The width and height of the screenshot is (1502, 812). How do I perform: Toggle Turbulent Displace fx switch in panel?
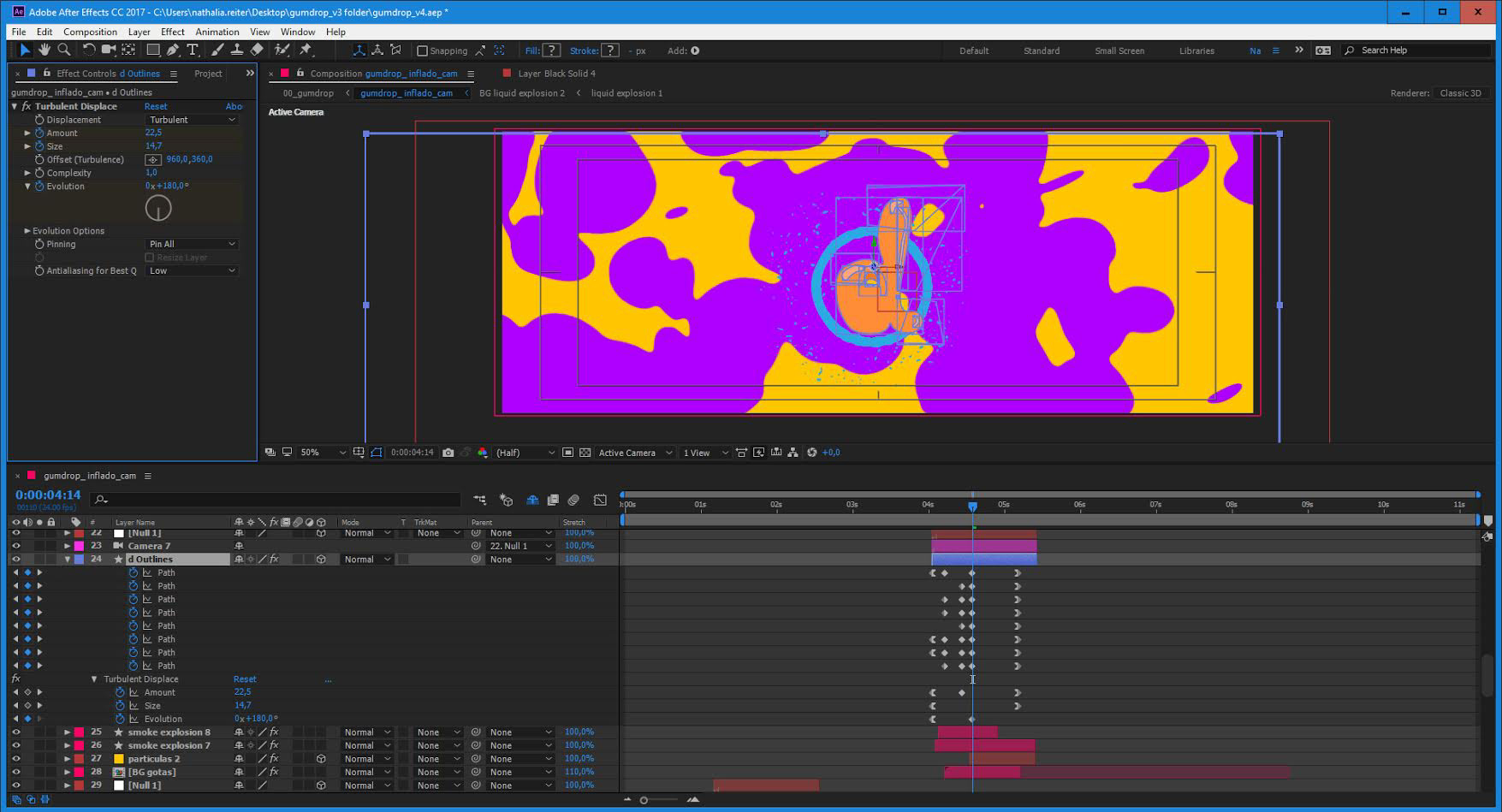27,106
